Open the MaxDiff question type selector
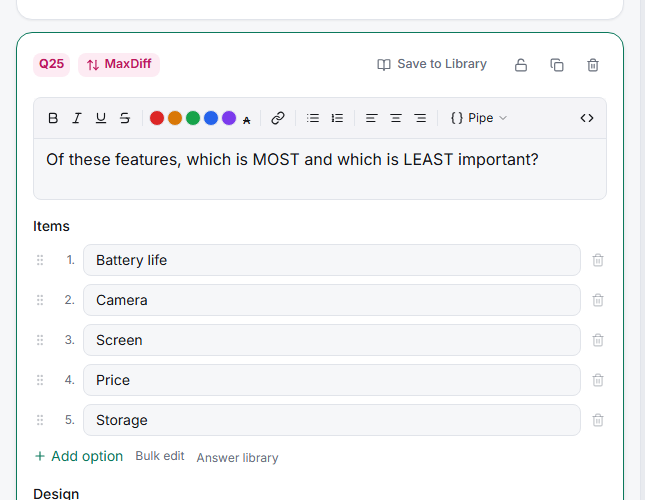The image size is (645, 500). (119, 65)
